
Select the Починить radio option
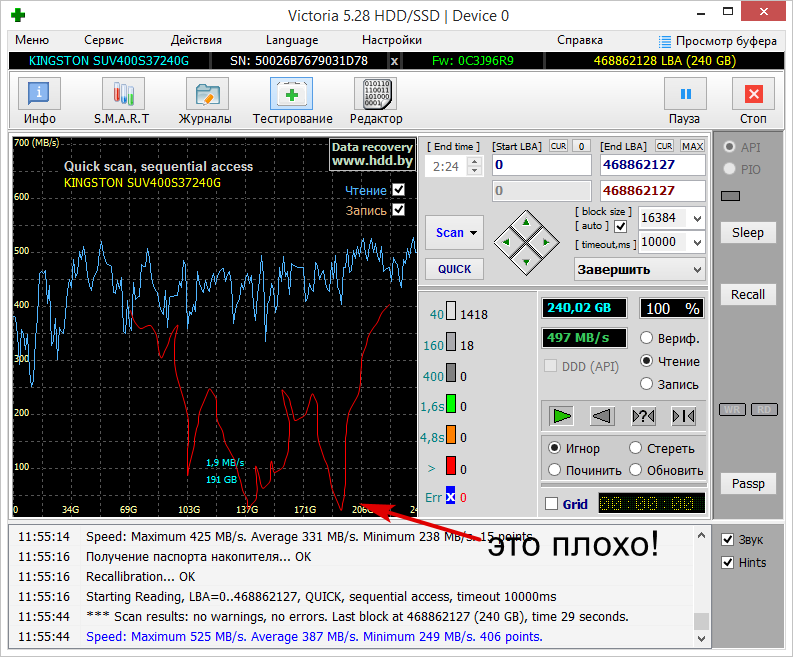(556, 470)
